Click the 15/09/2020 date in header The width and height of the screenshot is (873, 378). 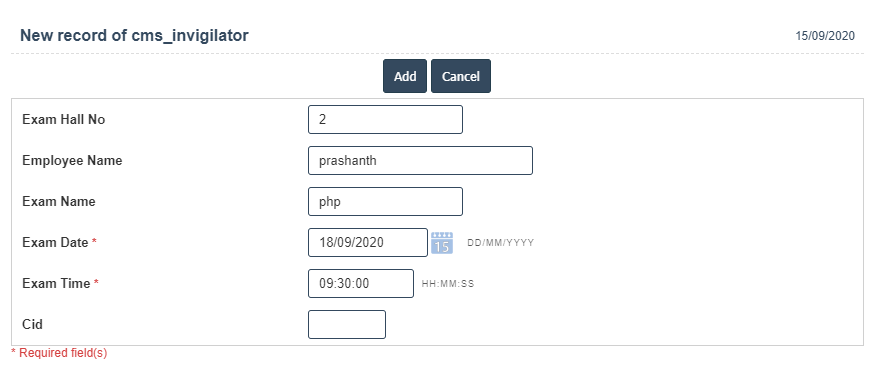point(825,36)
